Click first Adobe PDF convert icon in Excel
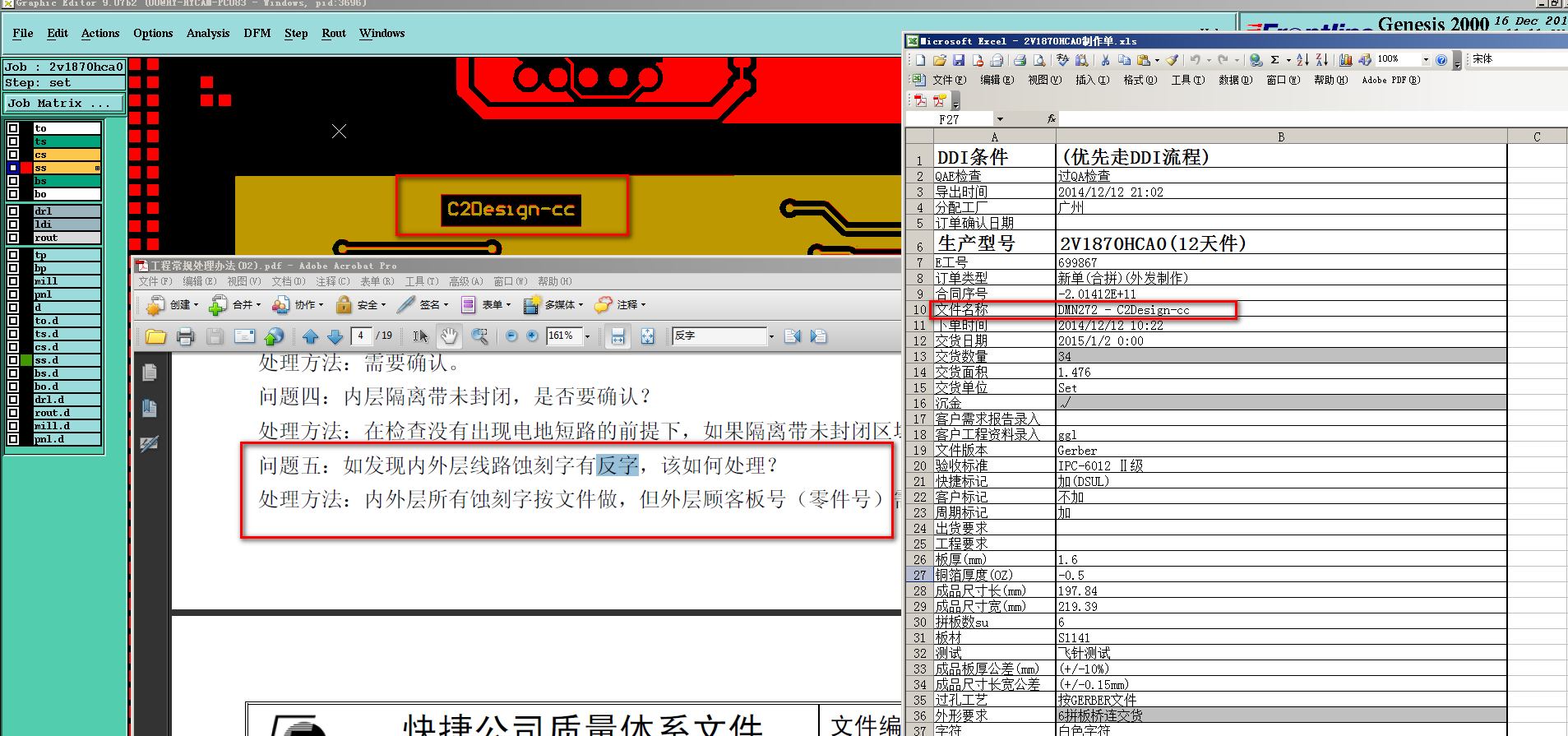 click(920, 100)
